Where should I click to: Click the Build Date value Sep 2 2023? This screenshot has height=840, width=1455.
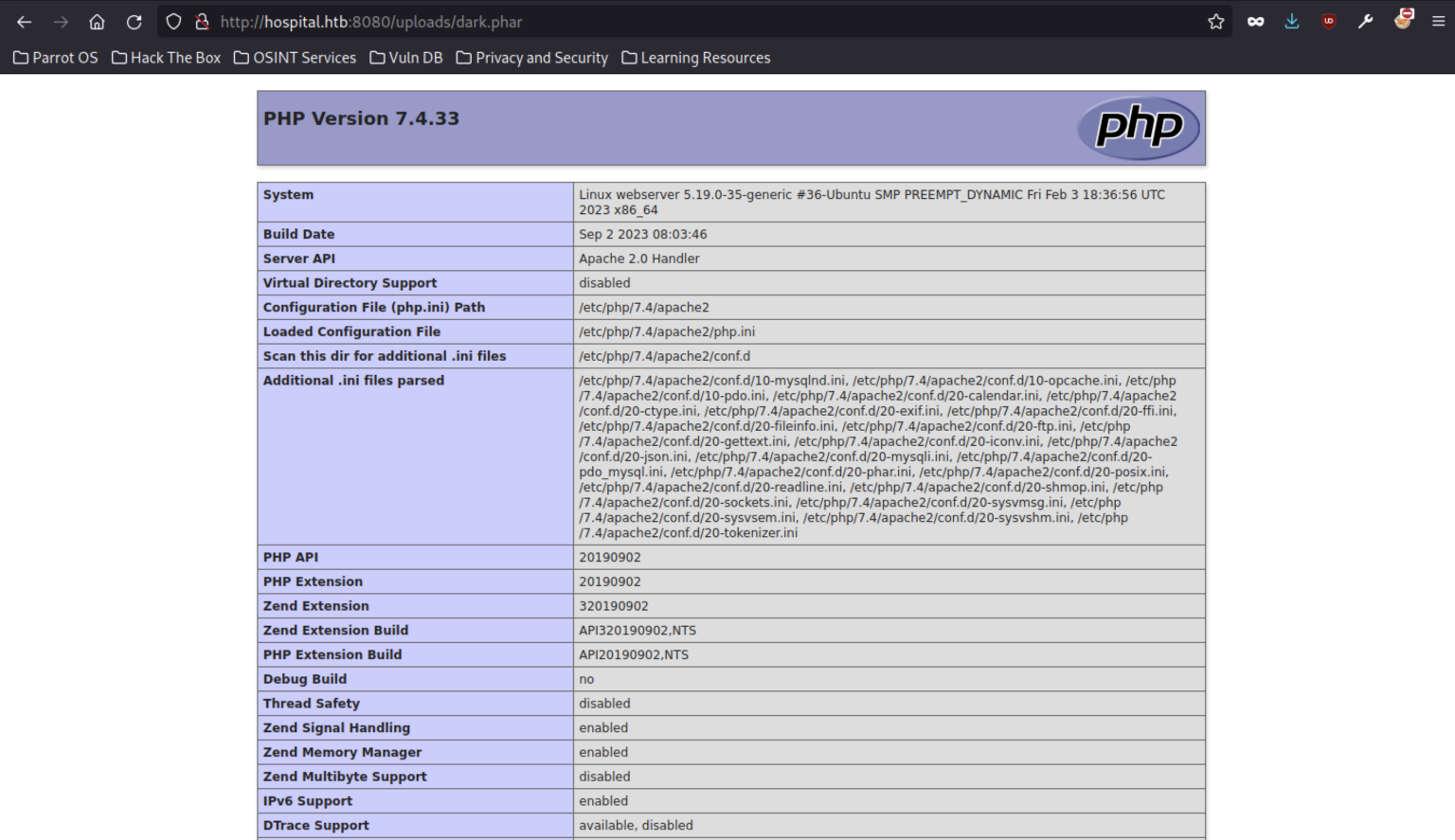[643, 234]
